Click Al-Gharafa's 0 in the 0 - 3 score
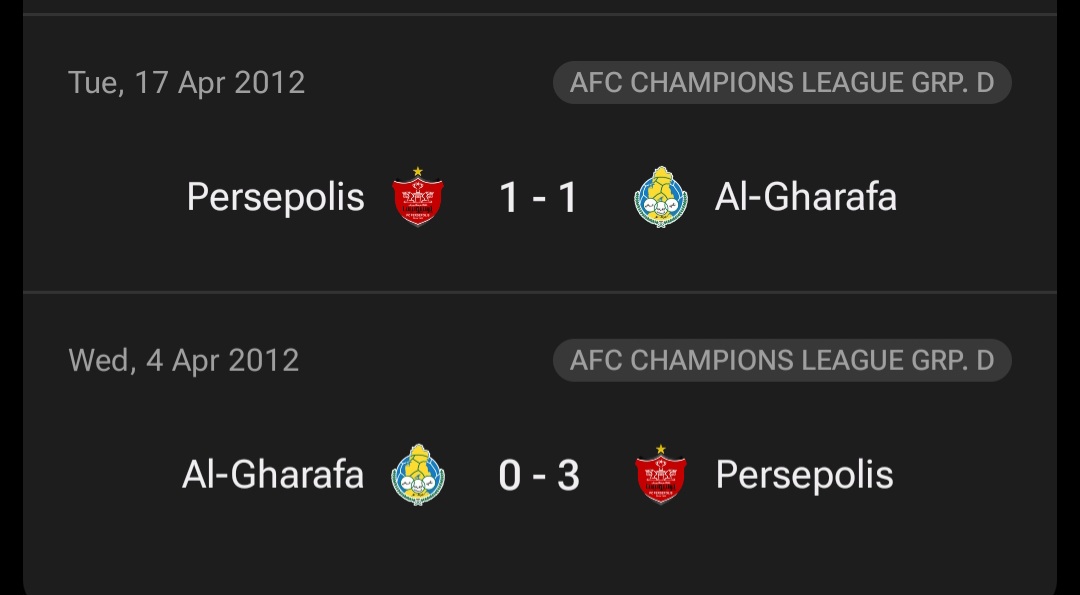This screenshot has height=595, width=1080. pyautogui.click(x=510, y=475)
